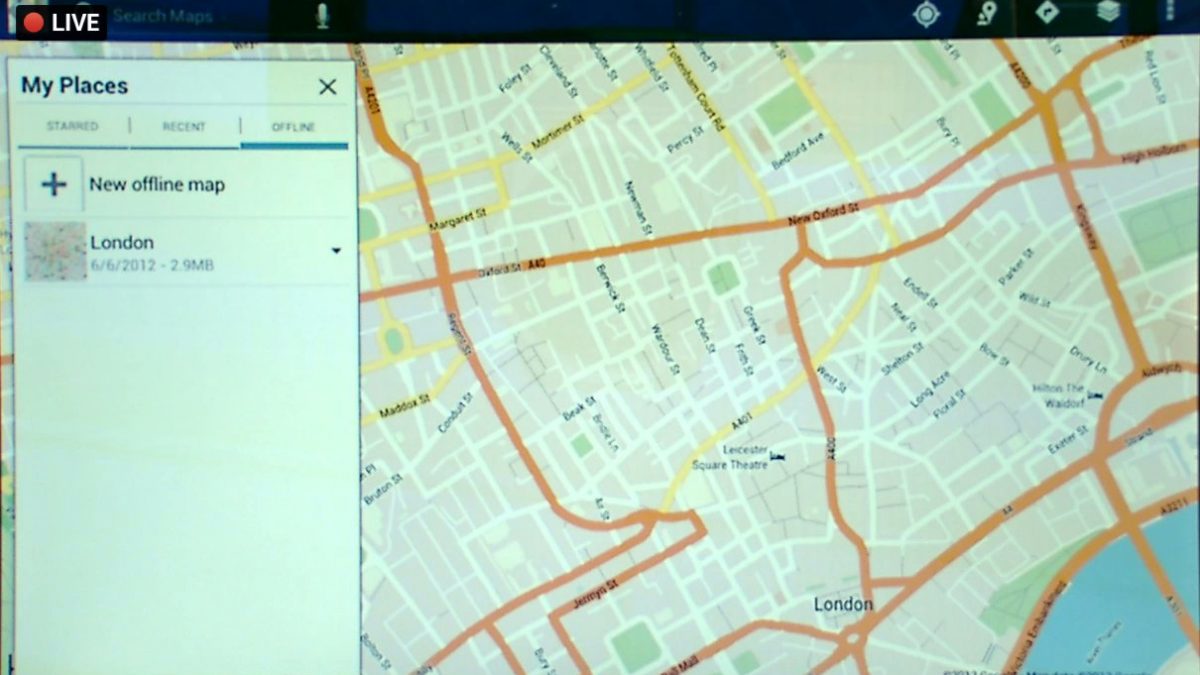The height and width of the screenshot is (675, 1200).
Task: Click the plus icon for new map
Action: pos(53,184)
